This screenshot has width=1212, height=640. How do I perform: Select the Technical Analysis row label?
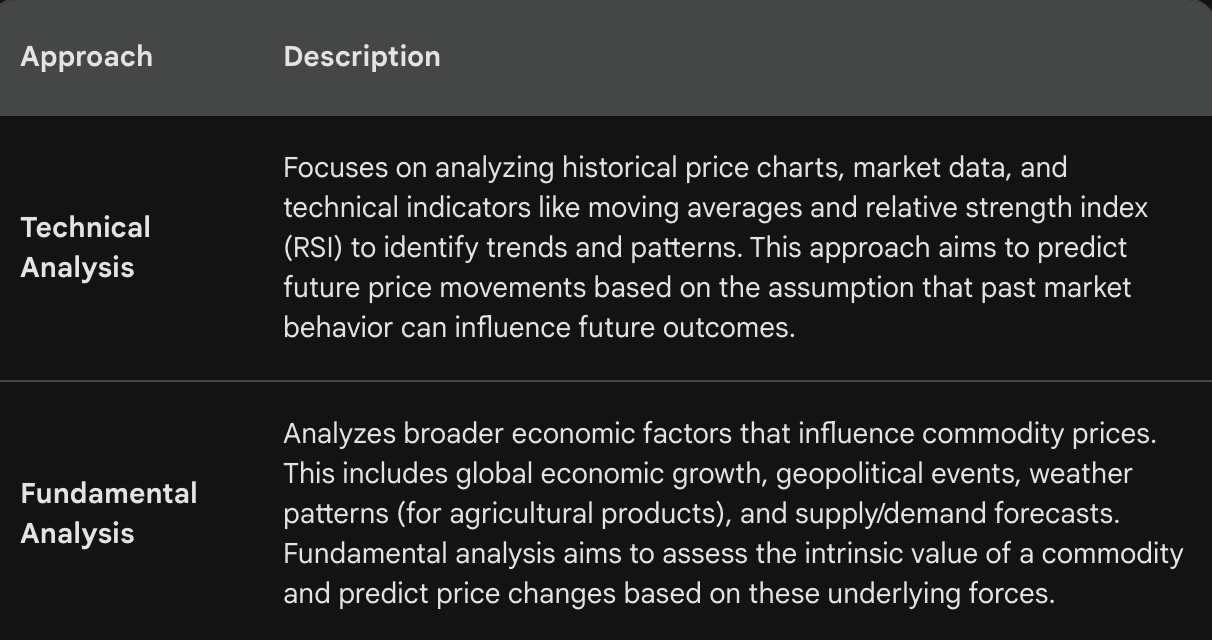[86, 247]
